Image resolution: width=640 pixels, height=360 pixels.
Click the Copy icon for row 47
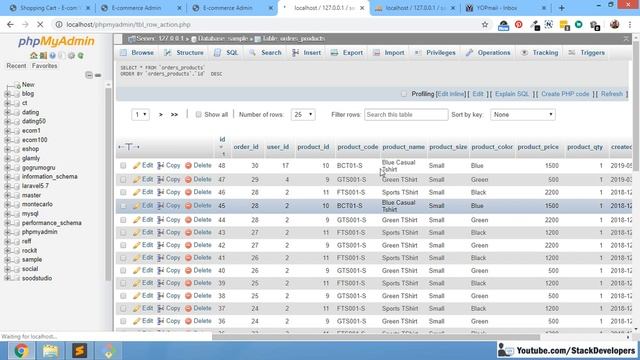point(161,180)
